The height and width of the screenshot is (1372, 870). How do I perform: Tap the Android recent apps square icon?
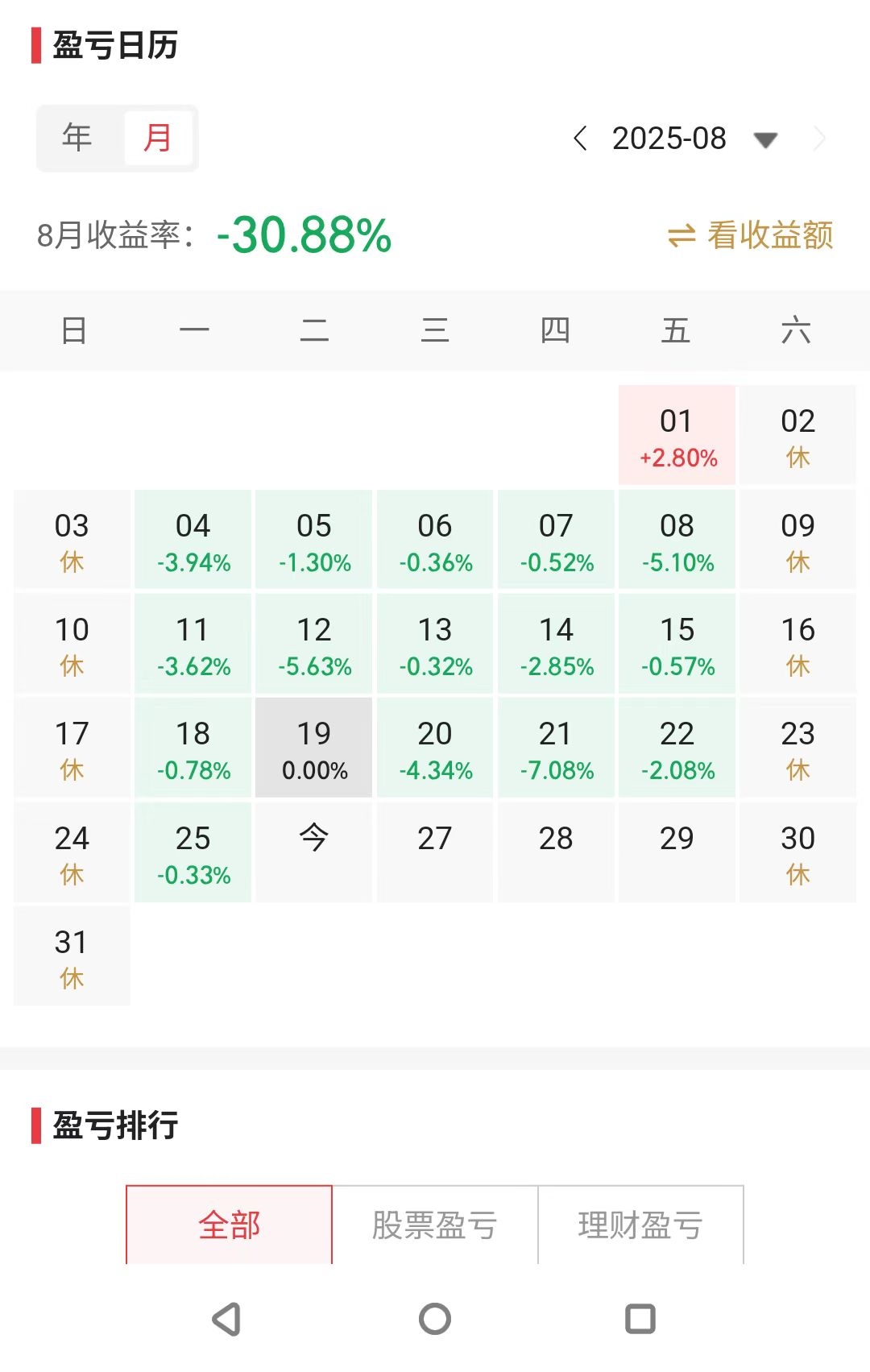tap(640, 1319)
